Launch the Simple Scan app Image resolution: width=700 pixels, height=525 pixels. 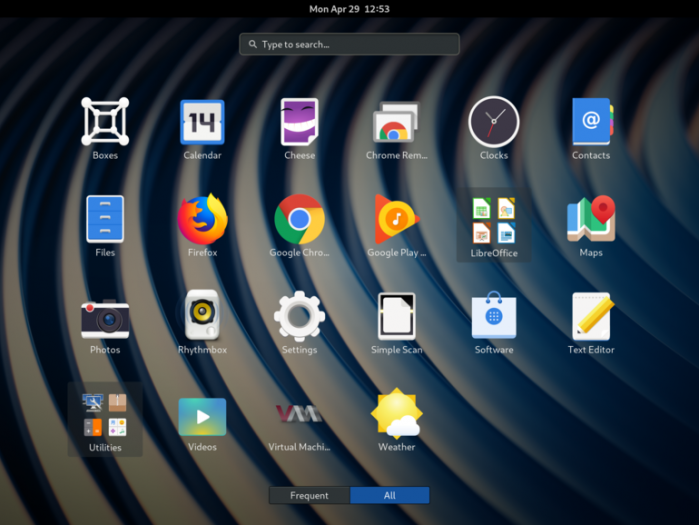pos(396,316)
